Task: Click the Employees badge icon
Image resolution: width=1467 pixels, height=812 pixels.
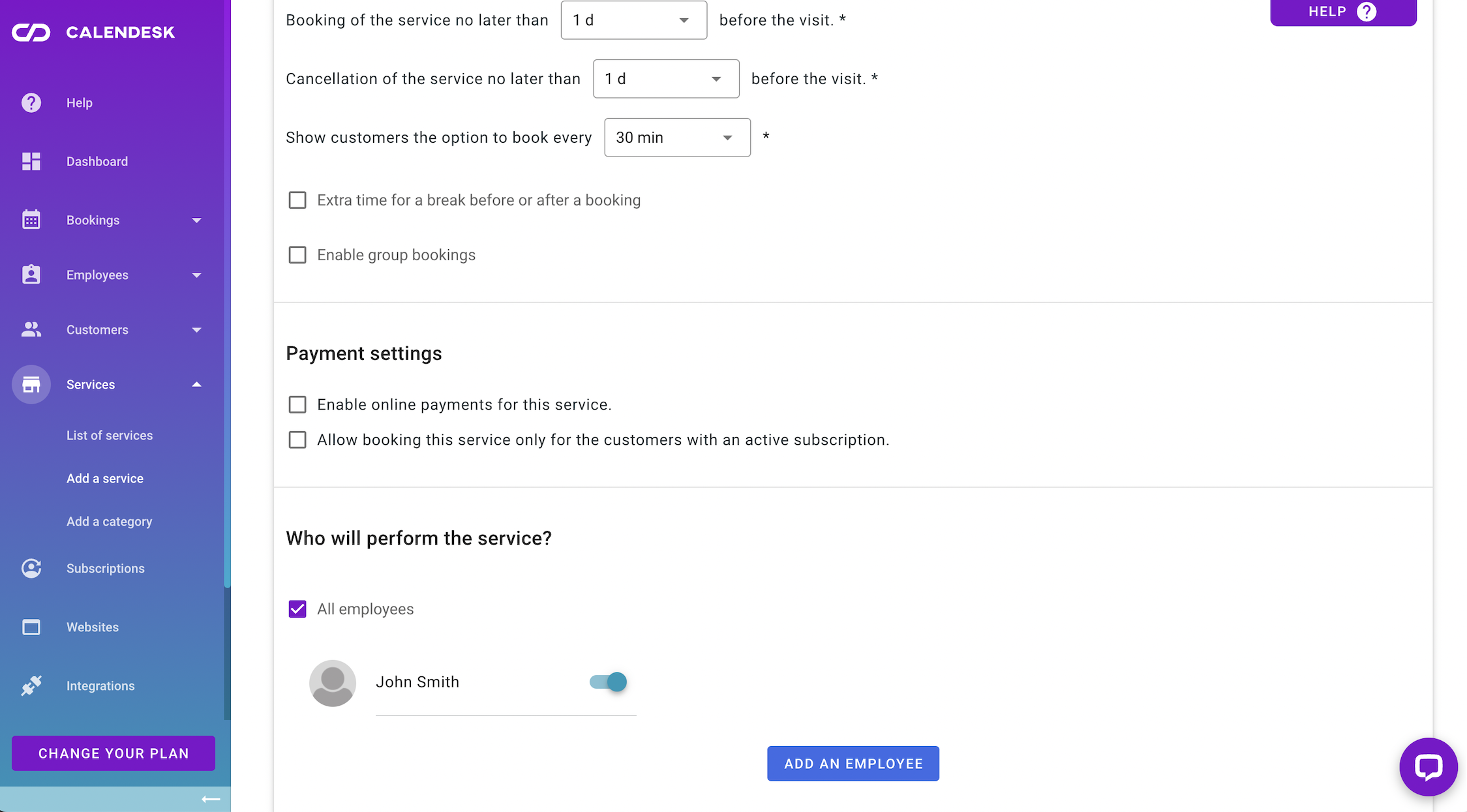Action: coord(31,275)
